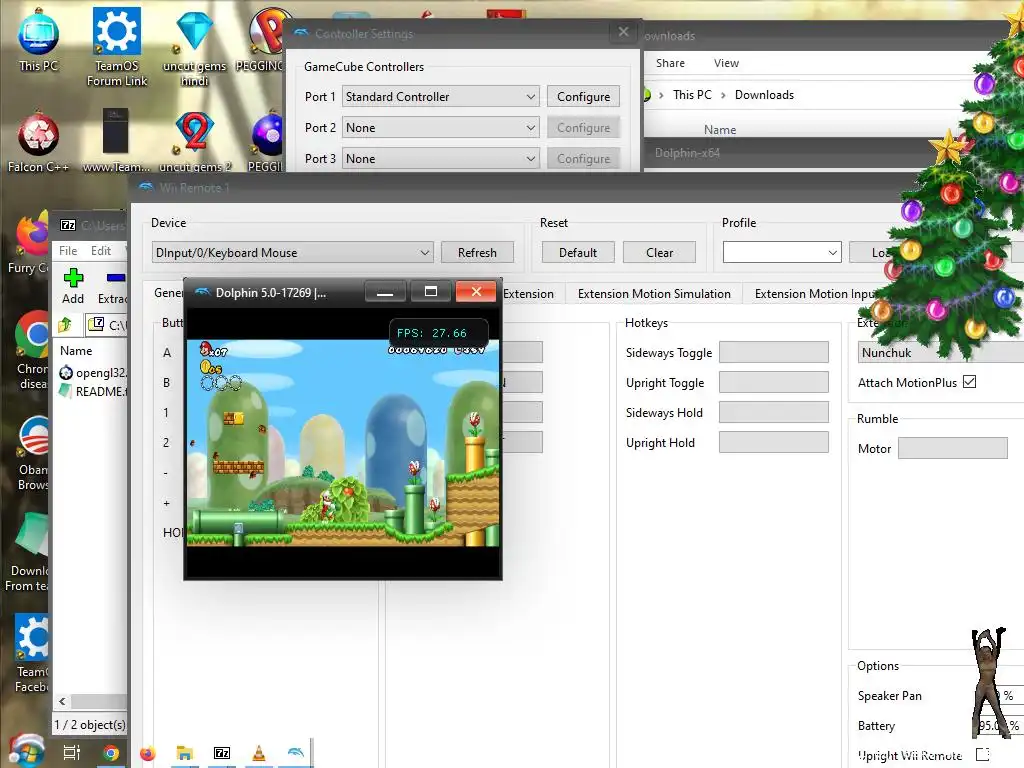Switch to 7-Zip in the taskbar

[222, 753]
